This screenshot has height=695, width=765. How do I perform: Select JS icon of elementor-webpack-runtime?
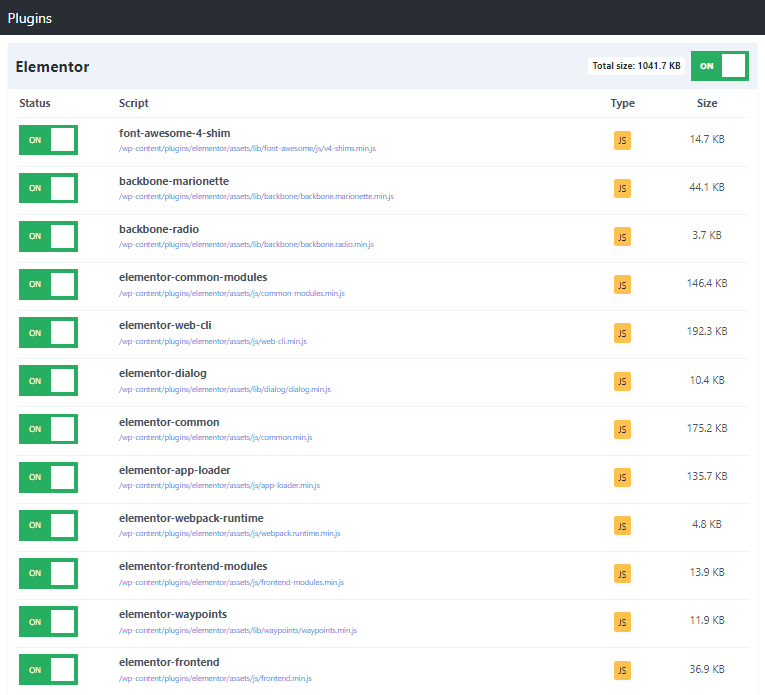pos(622,525)
